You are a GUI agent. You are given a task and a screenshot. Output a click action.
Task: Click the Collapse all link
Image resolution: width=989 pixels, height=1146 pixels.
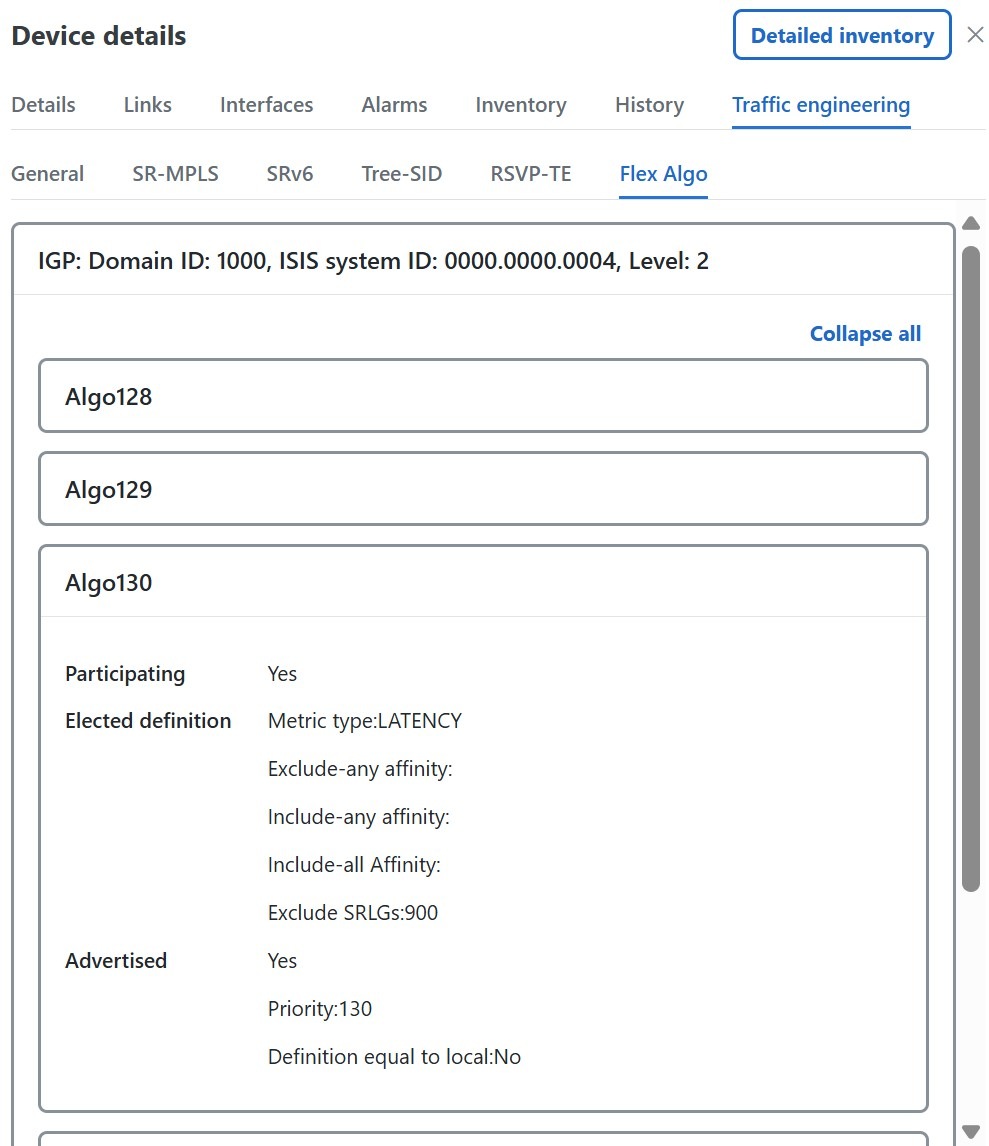click(864, 333)
